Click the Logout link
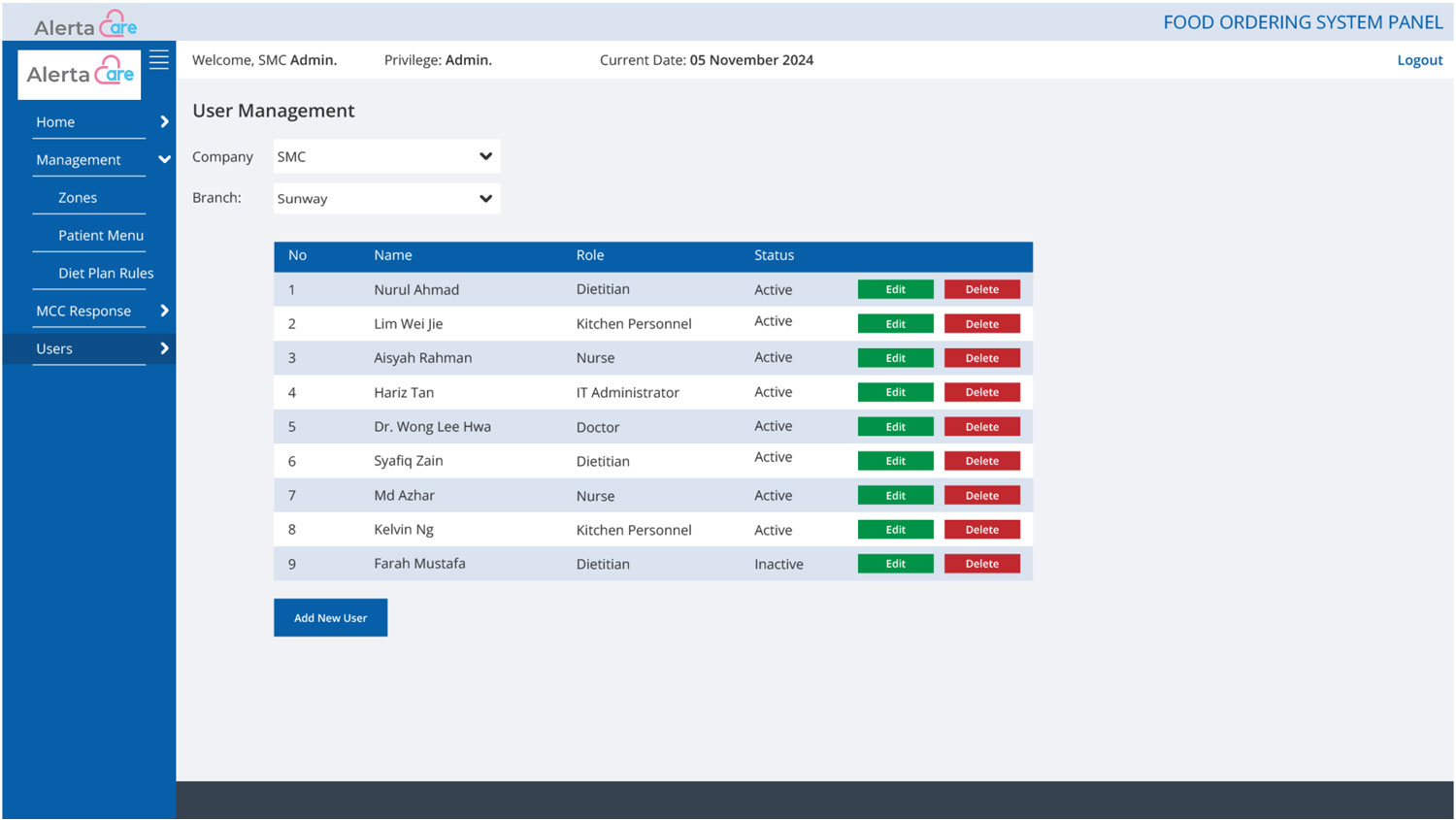The width and height of the screenshot is (1456, 820). (1419, 60)
